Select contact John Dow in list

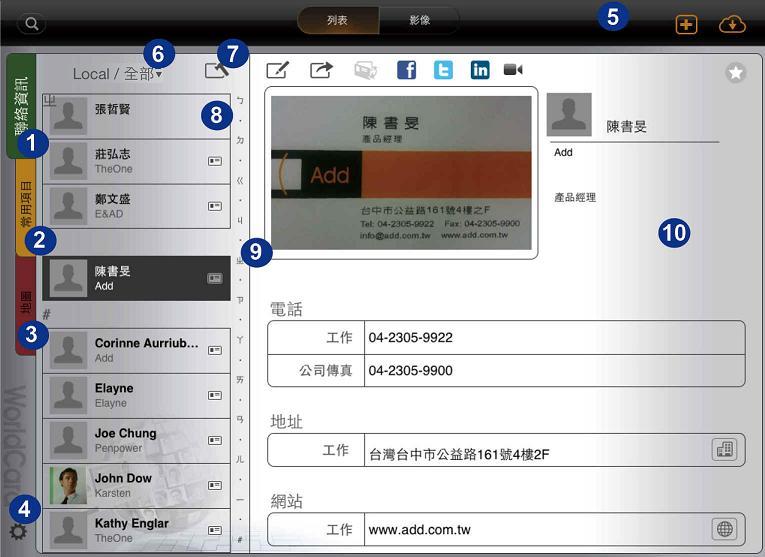[136, 485]
